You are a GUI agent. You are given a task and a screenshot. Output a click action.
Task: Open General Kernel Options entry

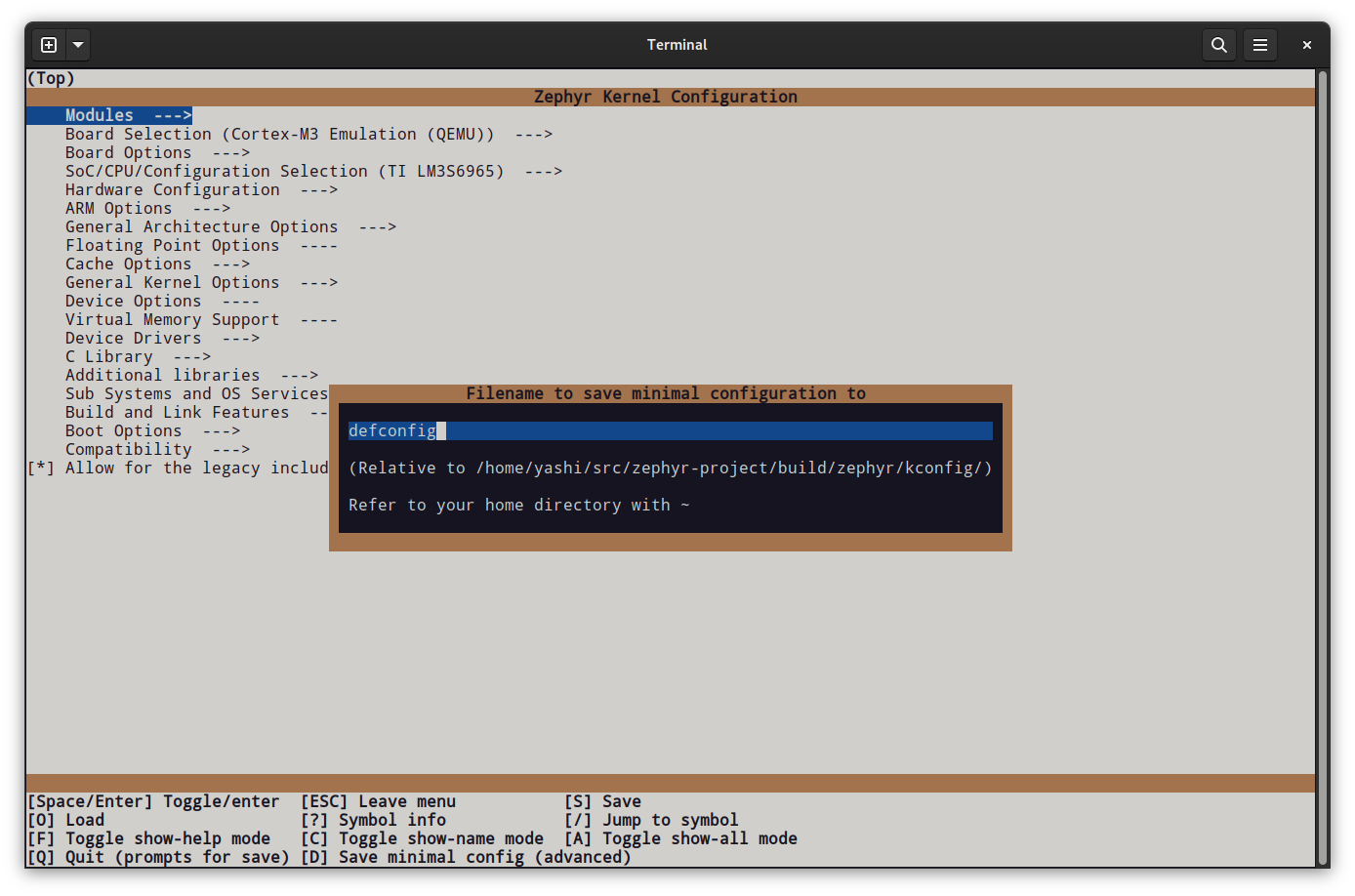[201, 282]
